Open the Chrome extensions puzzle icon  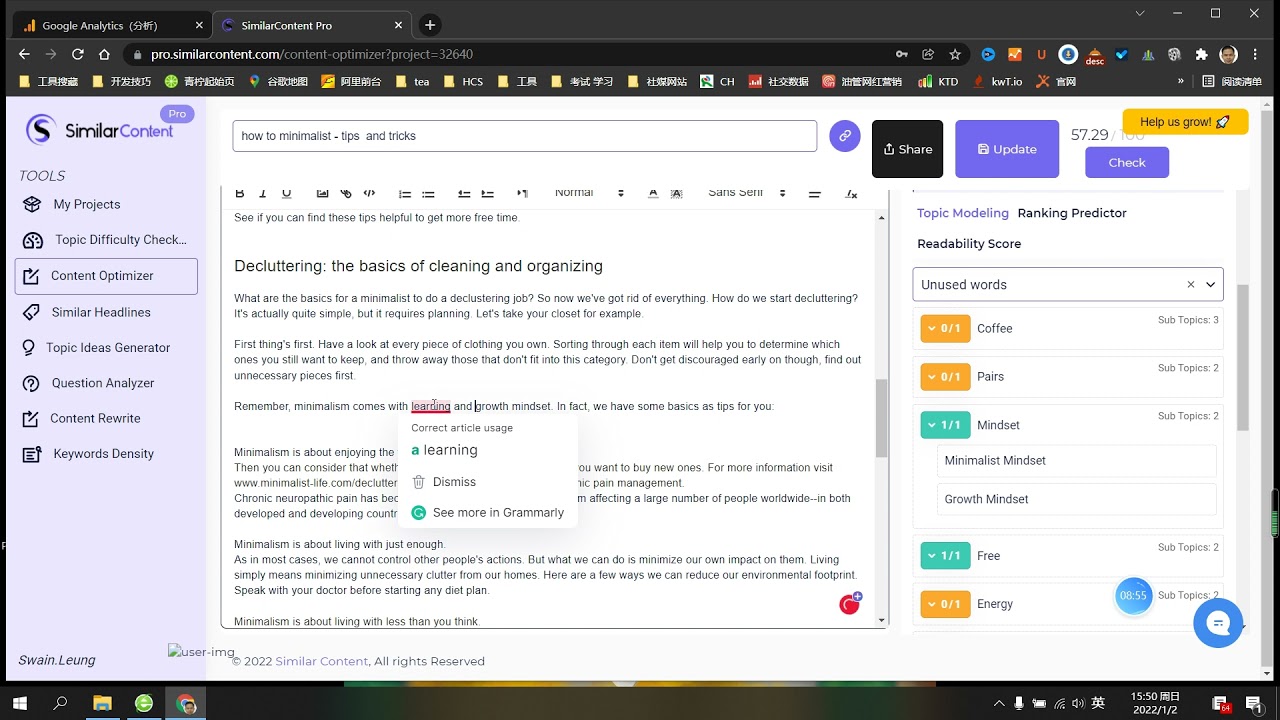[1202, 54]
